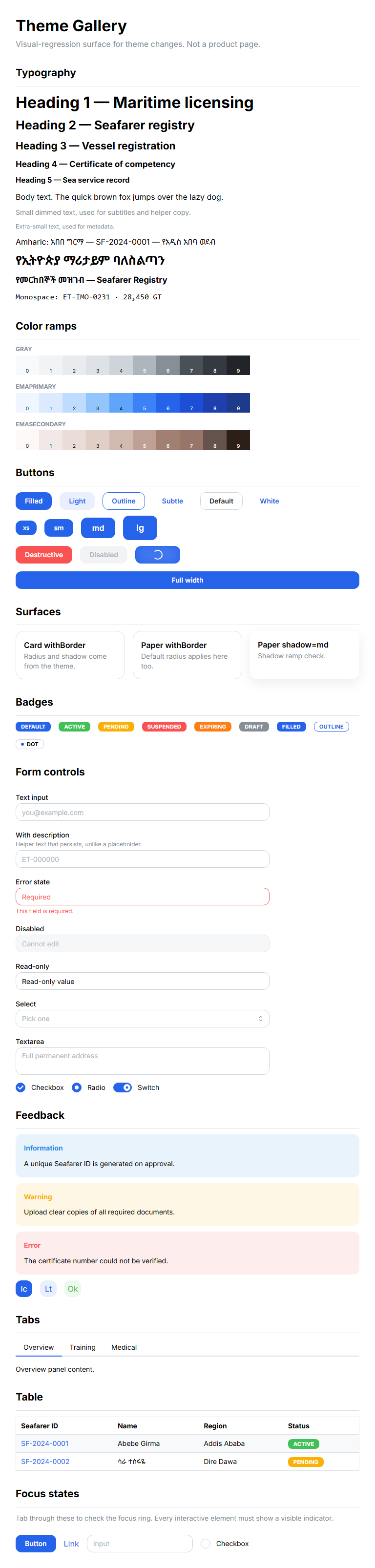Click the 'lg' size button

pyautogui.click(x=140, y=528)
